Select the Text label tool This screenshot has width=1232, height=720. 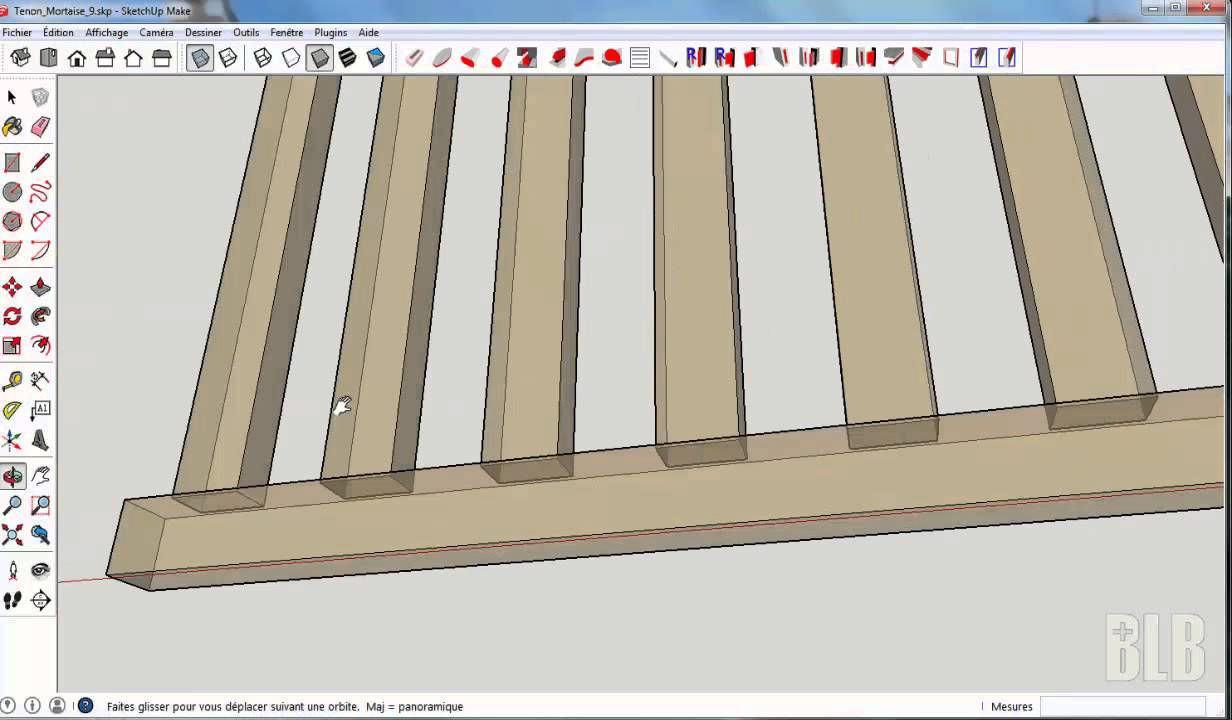[40, 410]
